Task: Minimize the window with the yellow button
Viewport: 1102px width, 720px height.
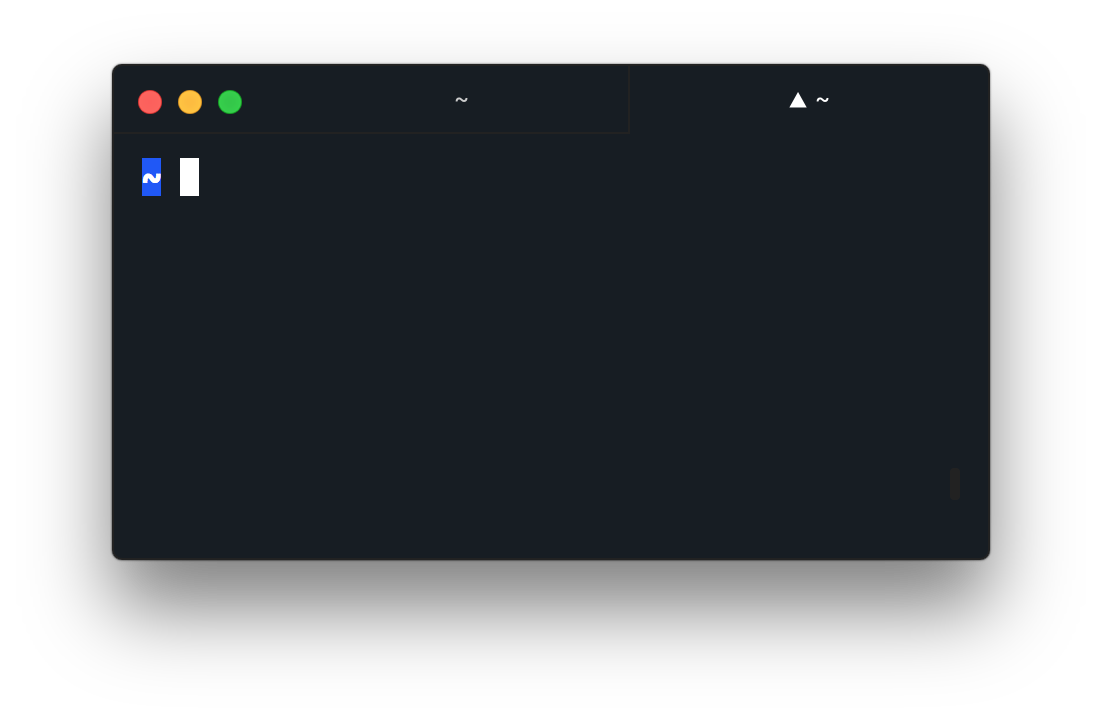Action: [x=190, y=102]
